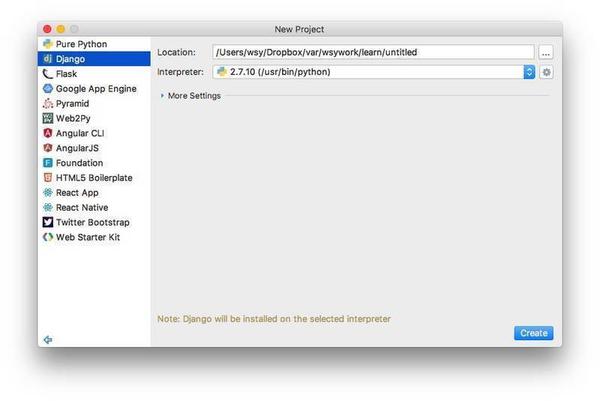The height and width of the screenshot is (401, 600).
Task: Browse for location with ellipsis button
Action: pyautogui.click(x=546, y=52)
